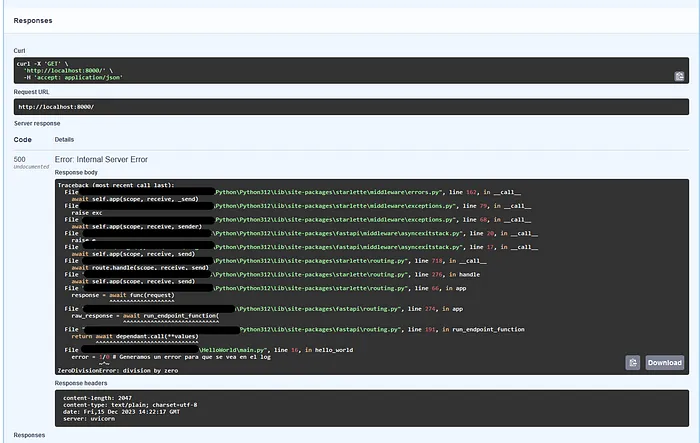Image resolution: width=700 pixels, height=443 pixels.
Task: Click the 'Curl' label
Action: click(x=19, y=51)
